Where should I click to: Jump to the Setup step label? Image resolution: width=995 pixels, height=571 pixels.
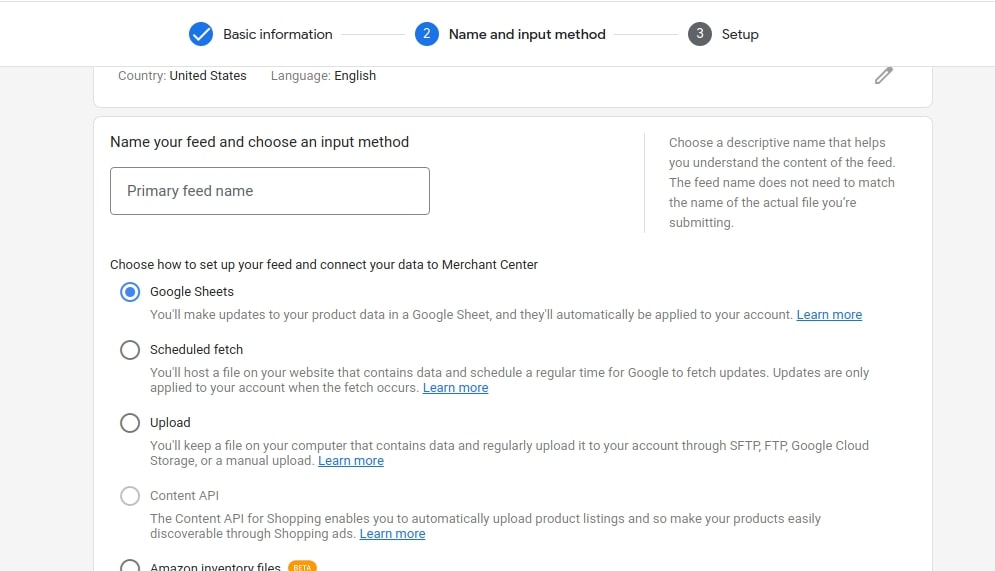point(740,34)
